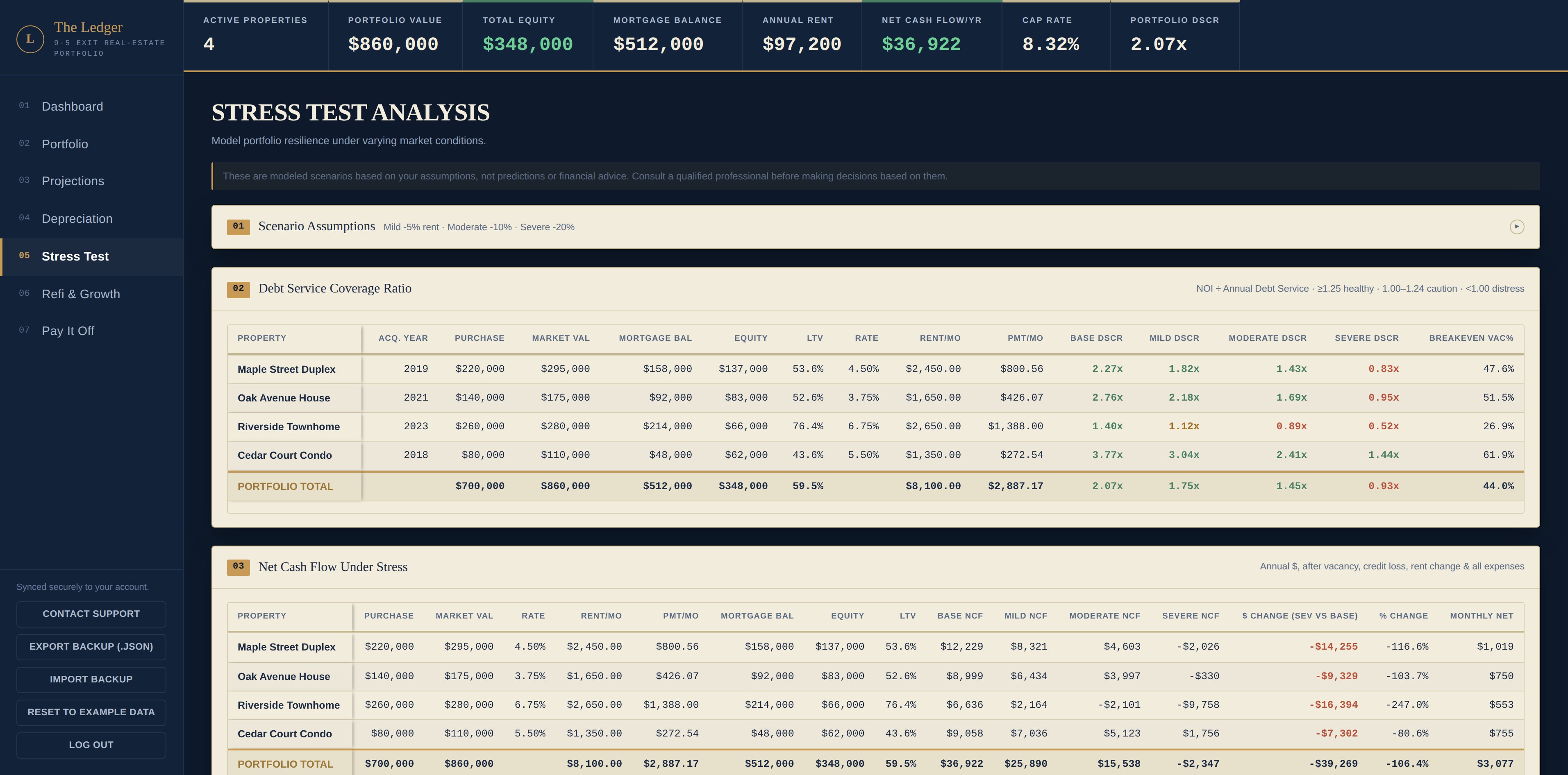Image resolution: width=1568 pixels, height=775 pixels.
Task: Reset to example data
Action: coord(91,712)
